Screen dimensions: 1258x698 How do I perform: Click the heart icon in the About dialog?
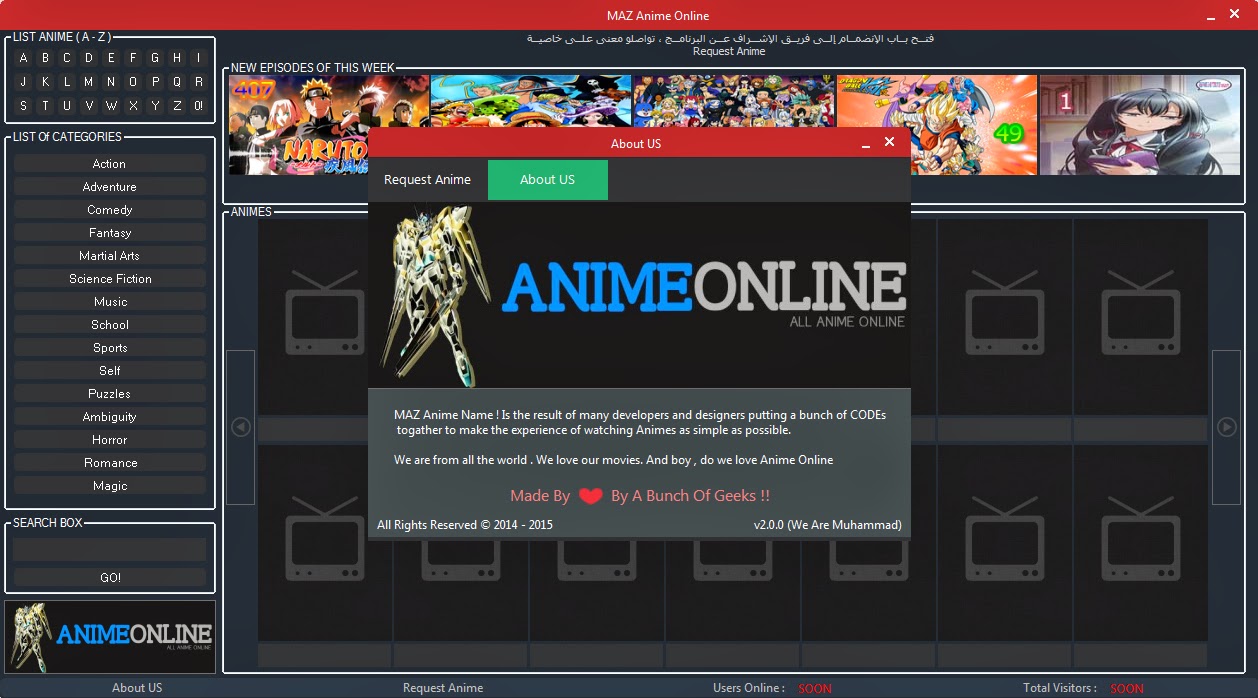[589, 495]
